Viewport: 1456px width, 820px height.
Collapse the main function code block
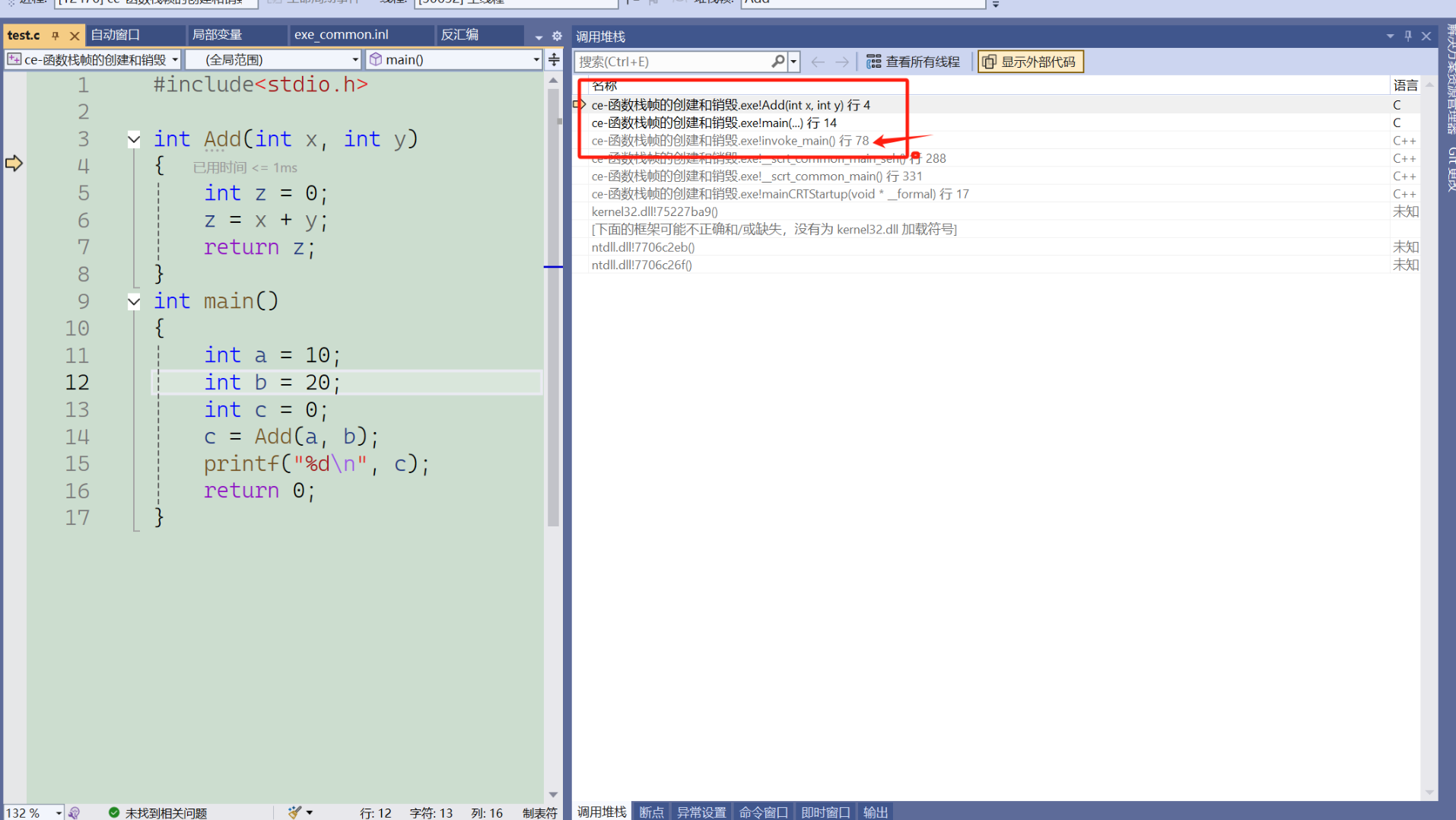coord(134,301)
